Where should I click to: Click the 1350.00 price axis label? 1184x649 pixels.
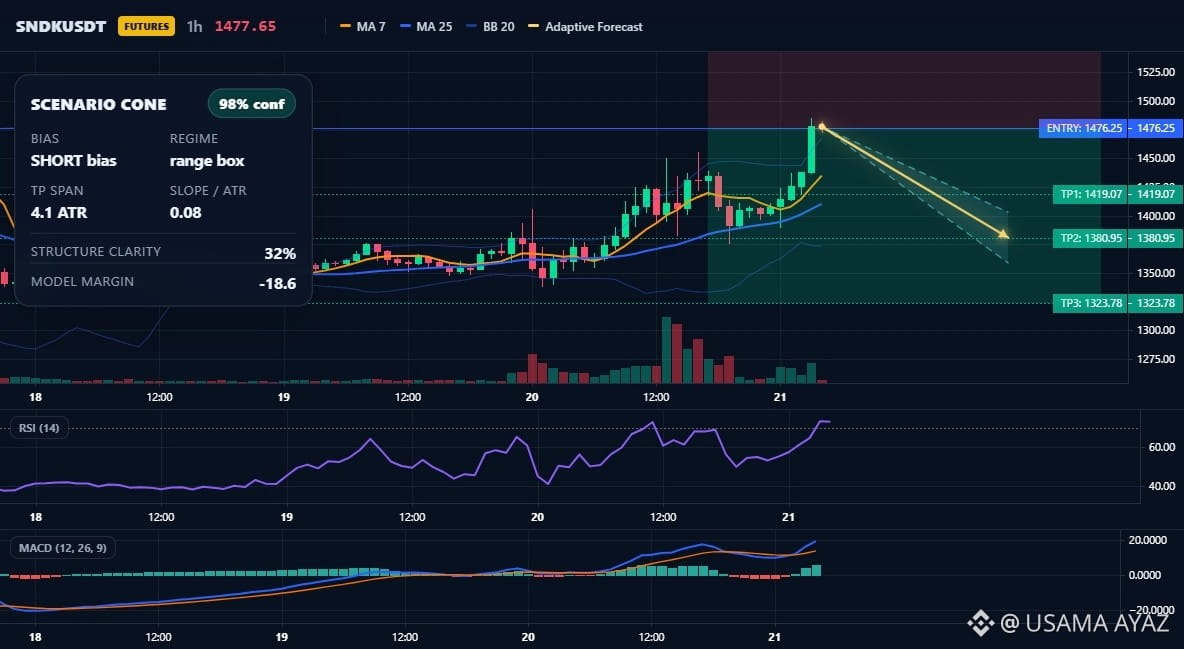1155,273
